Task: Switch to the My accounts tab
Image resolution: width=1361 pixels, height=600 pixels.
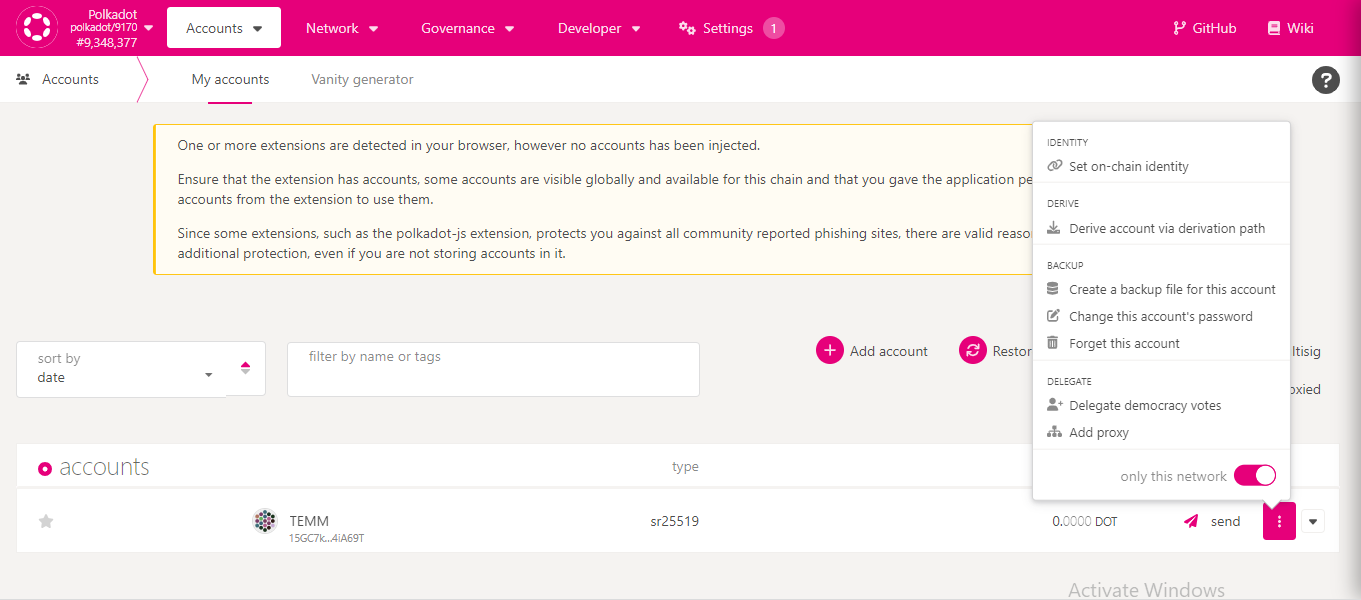Action: point(230,79)
